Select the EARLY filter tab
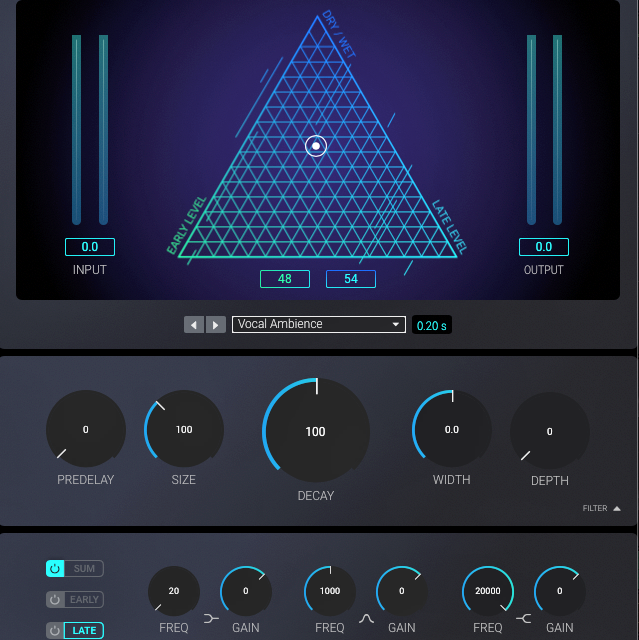This screenshot has width=639, height=640. tap(85, 600)
